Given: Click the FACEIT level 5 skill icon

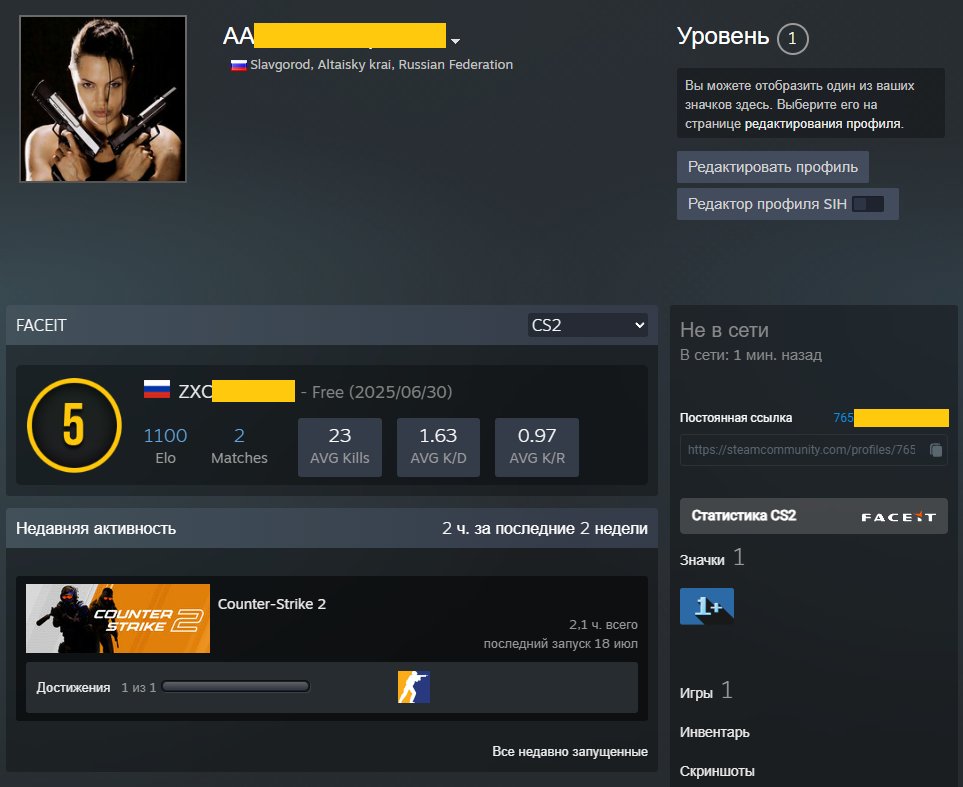Looking at the screenshot, I should 74,425.
